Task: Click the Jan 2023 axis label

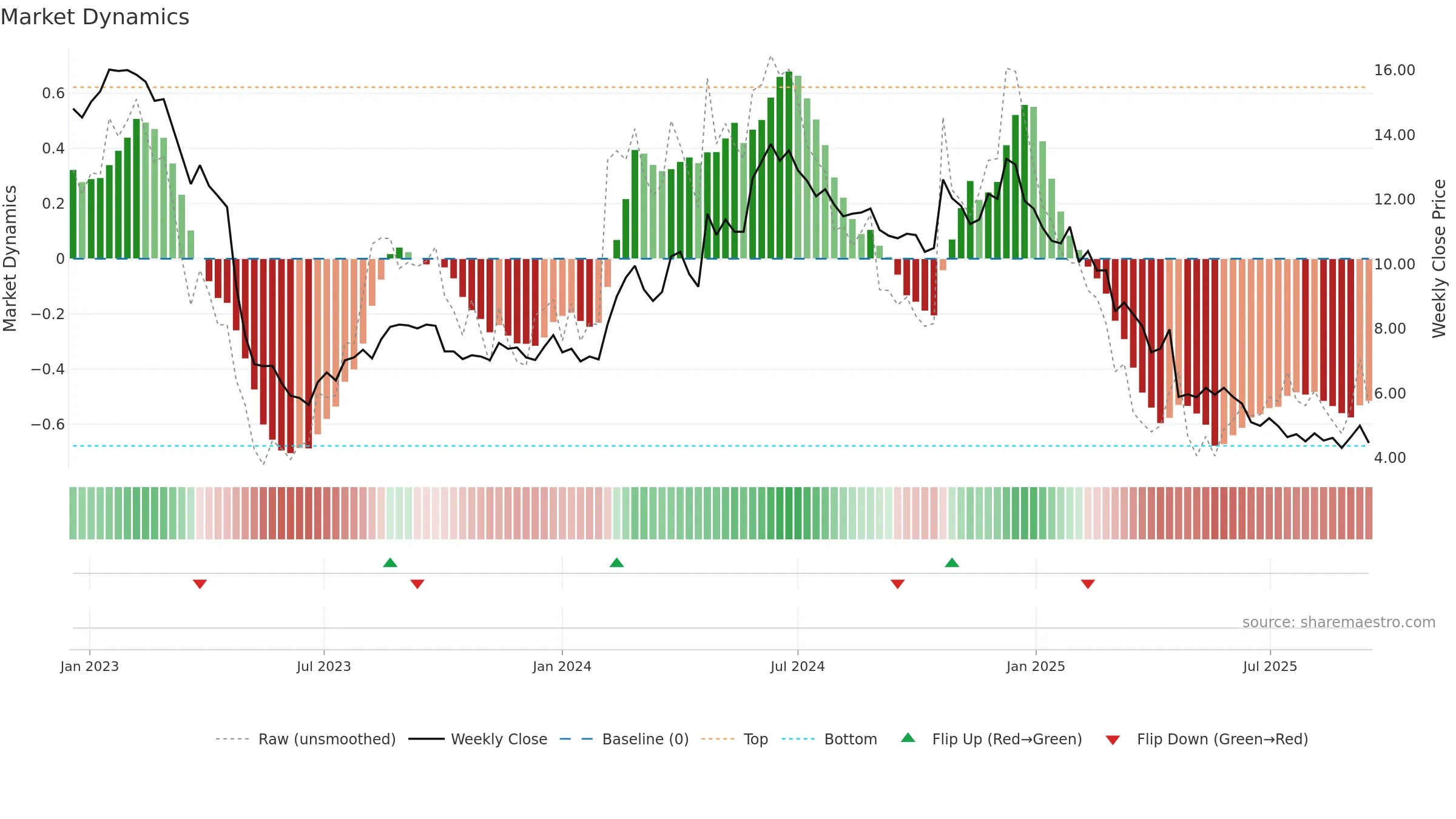Action: click(x=90, y=666)
